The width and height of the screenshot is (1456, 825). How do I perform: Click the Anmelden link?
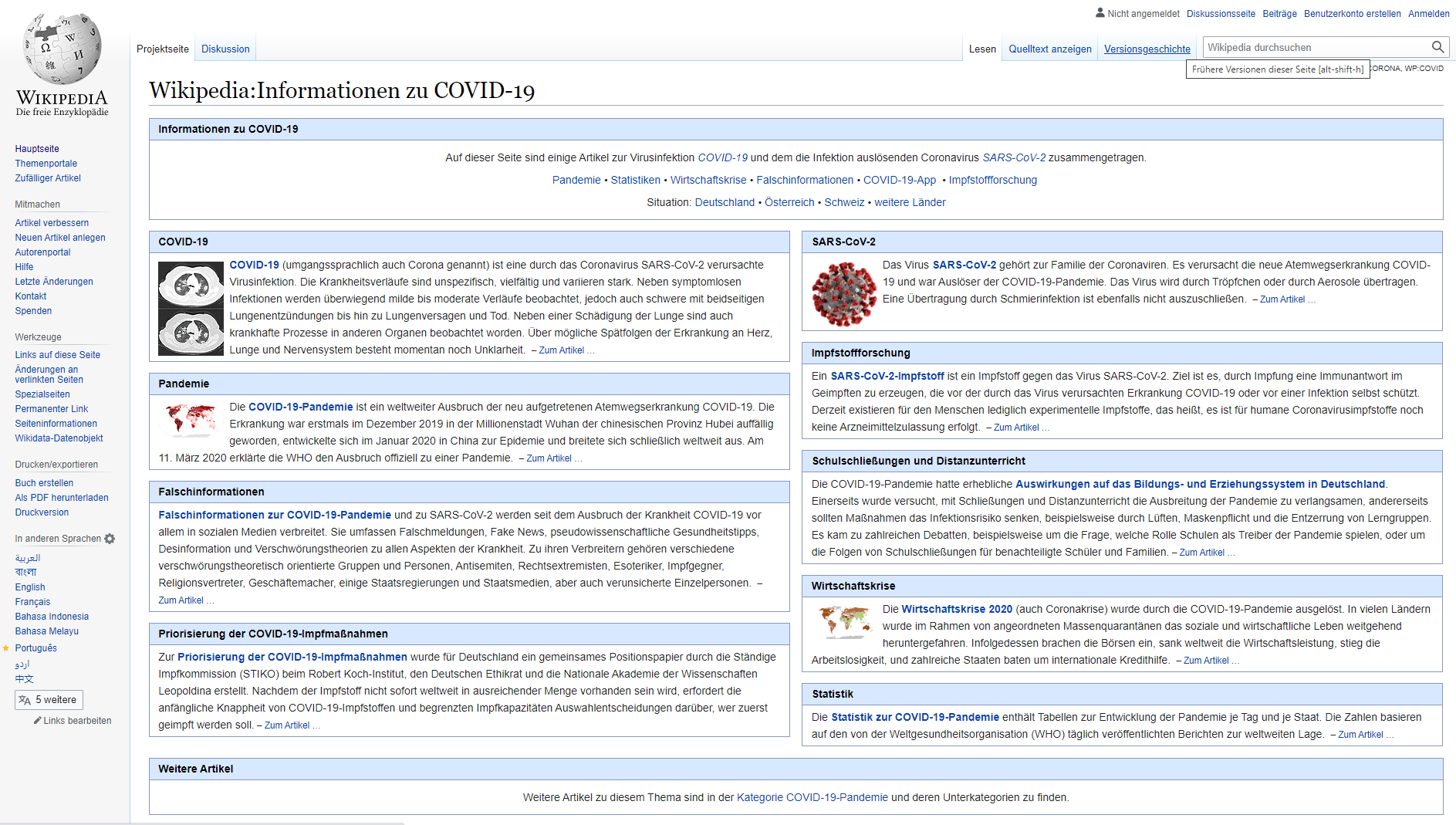coord(1429,13)
